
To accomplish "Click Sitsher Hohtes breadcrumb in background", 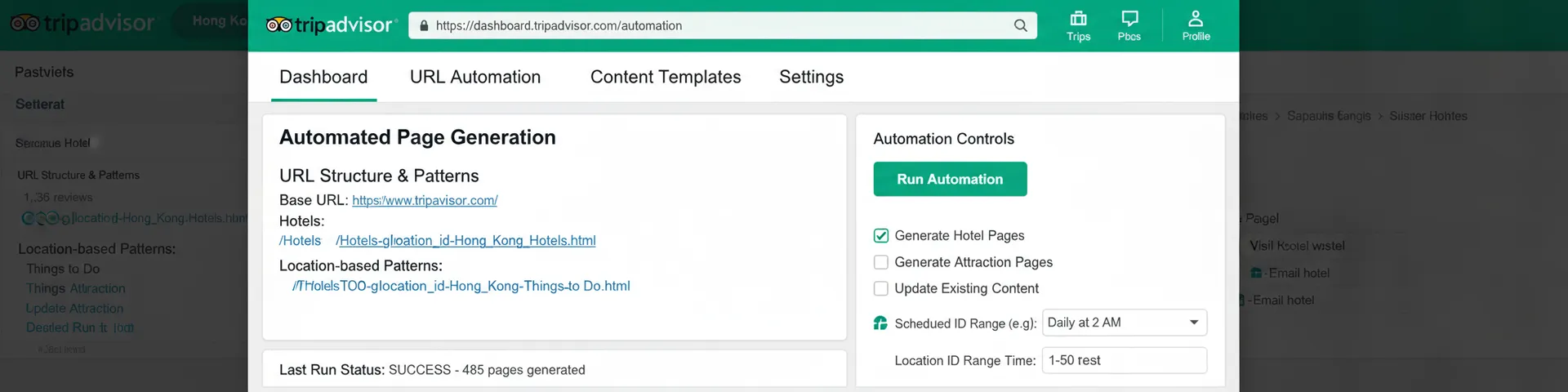I will pyautogui.click(x=1428, y=116).
